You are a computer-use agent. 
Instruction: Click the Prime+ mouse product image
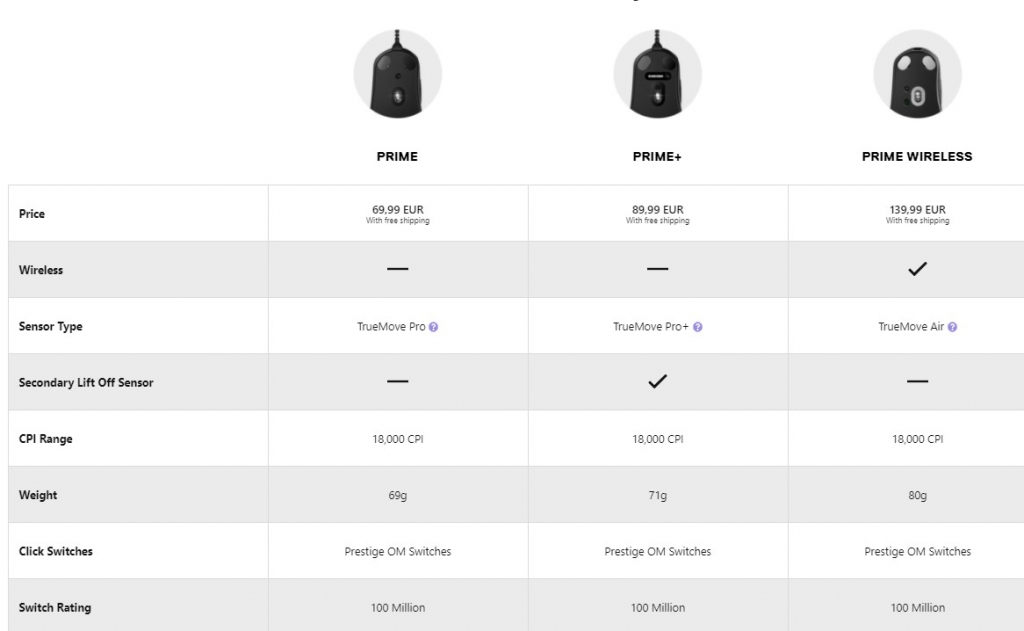[657, 74]
